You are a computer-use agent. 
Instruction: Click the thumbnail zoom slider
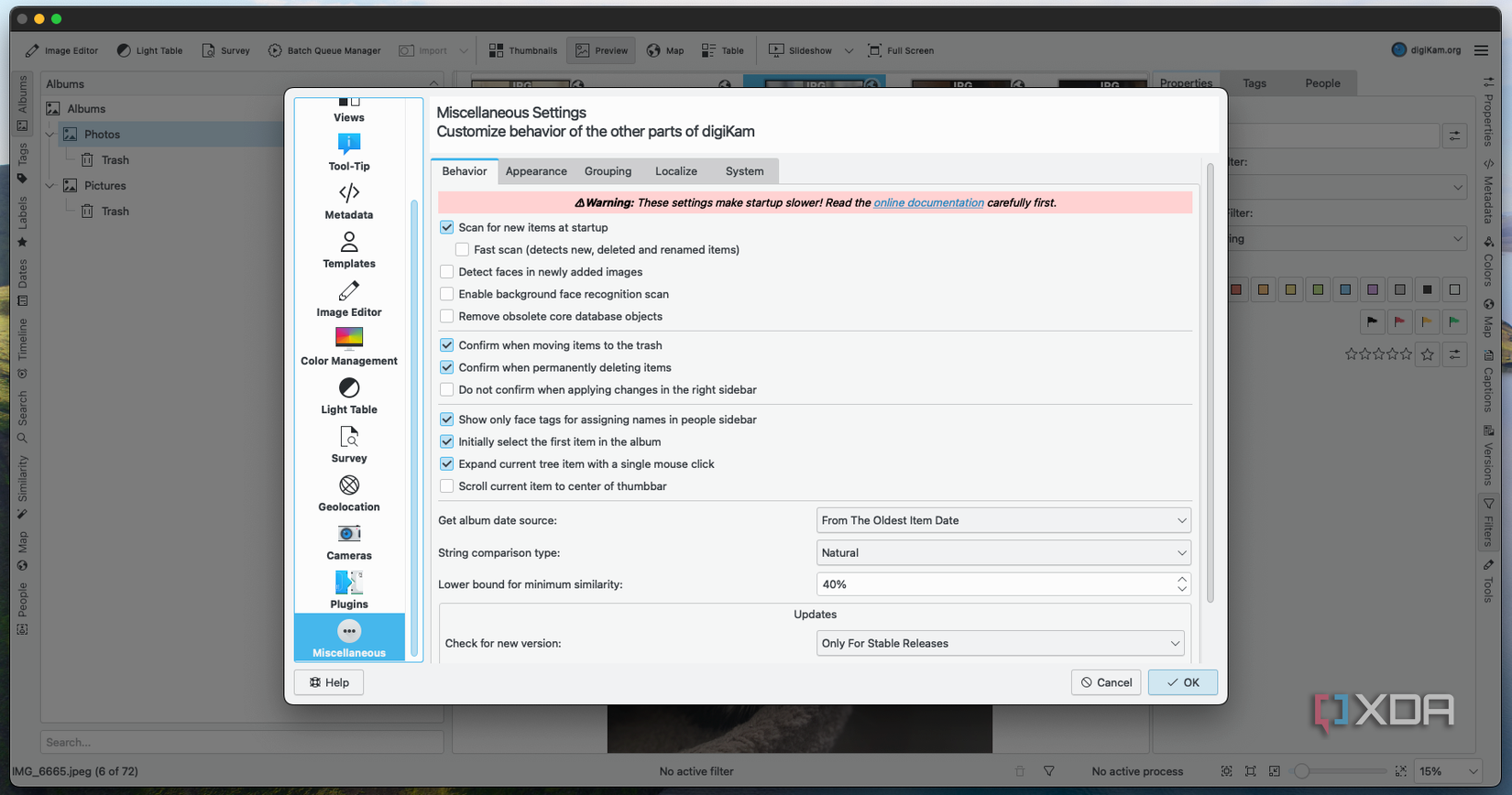1342,771
